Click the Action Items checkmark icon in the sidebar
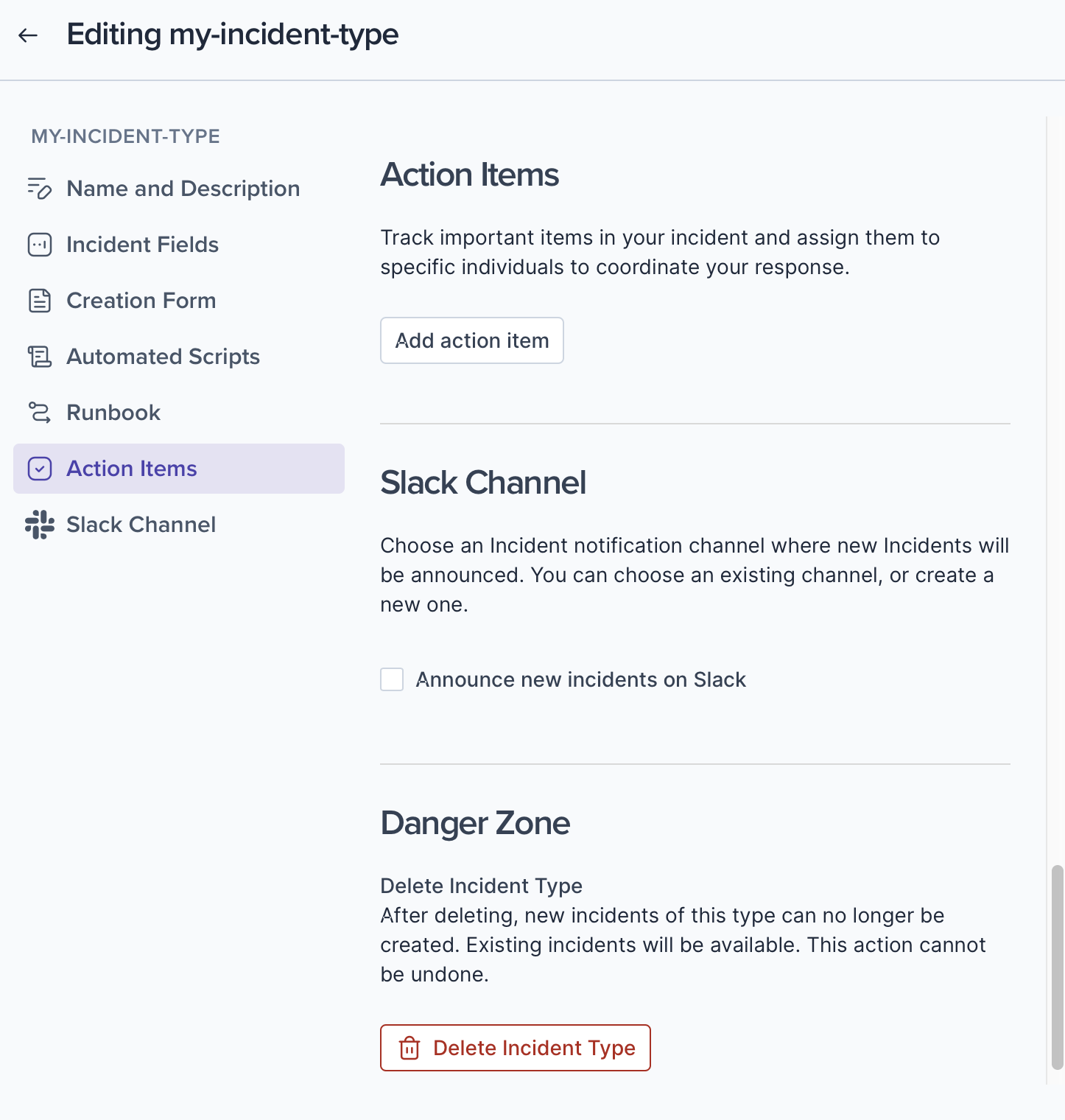Image resolution: width=1065 pixels, height=1120 pixels. click(40, 469)
